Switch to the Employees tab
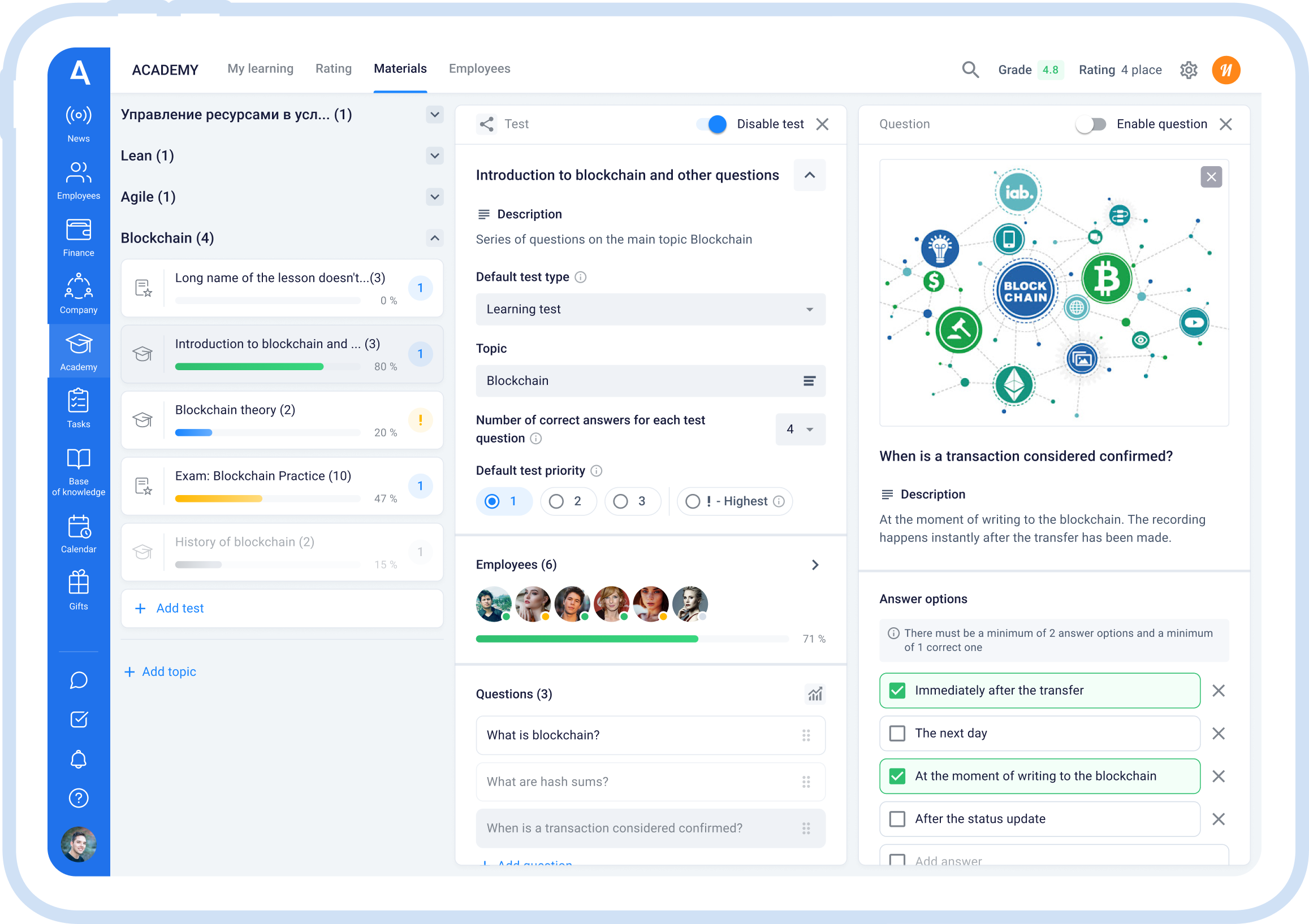 coord(479,69)
